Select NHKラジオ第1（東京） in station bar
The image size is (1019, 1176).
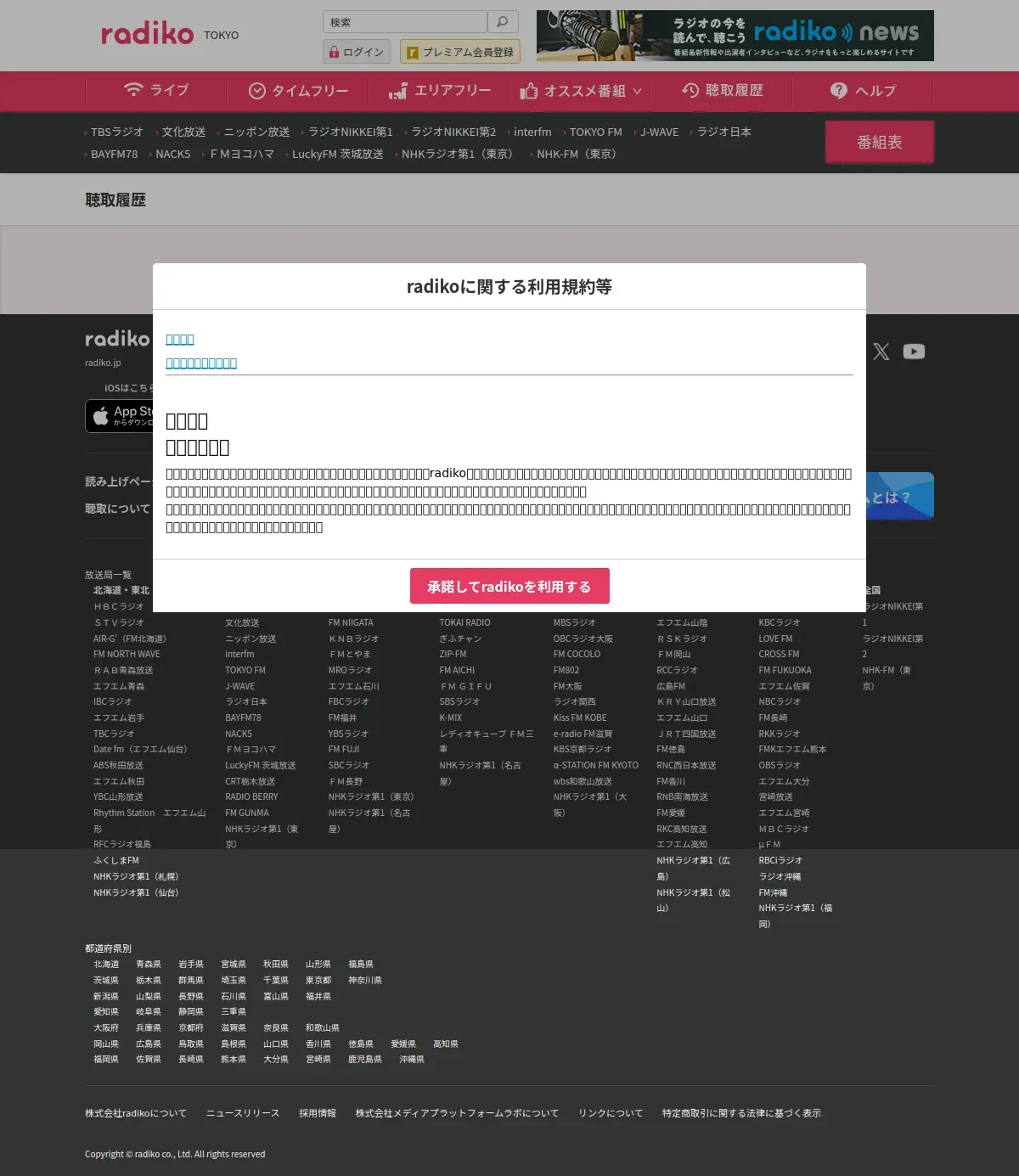pyautogui.click(x=460, y=155)
